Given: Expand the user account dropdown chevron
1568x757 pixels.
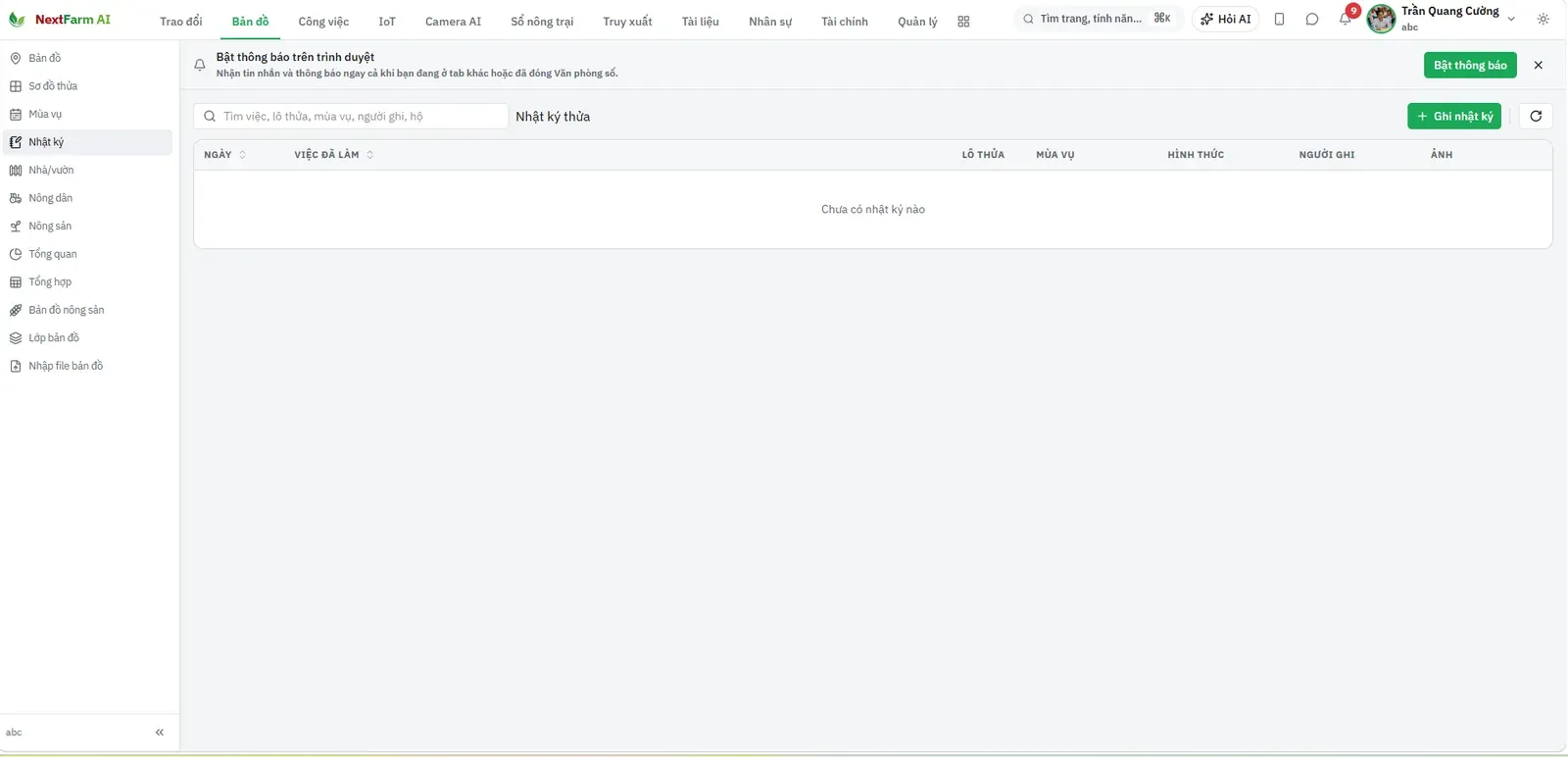Looking at the screenshot, I should (1511, 19).
